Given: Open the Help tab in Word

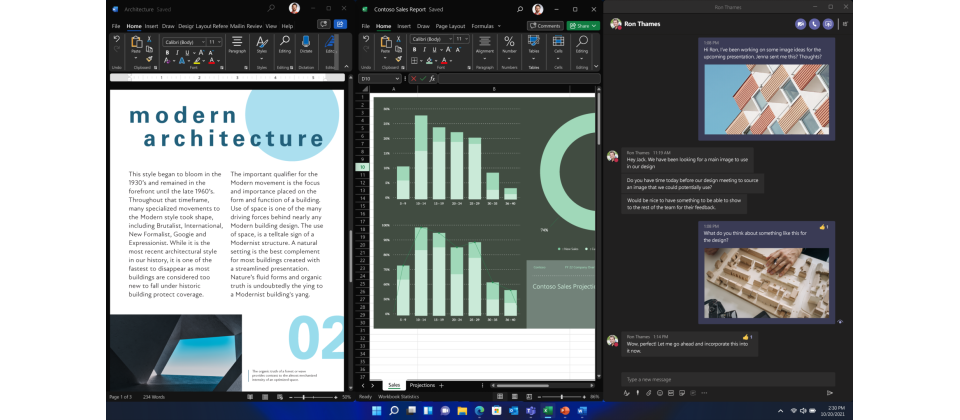Looking at the screenshot, I should [x=287, y=26].
